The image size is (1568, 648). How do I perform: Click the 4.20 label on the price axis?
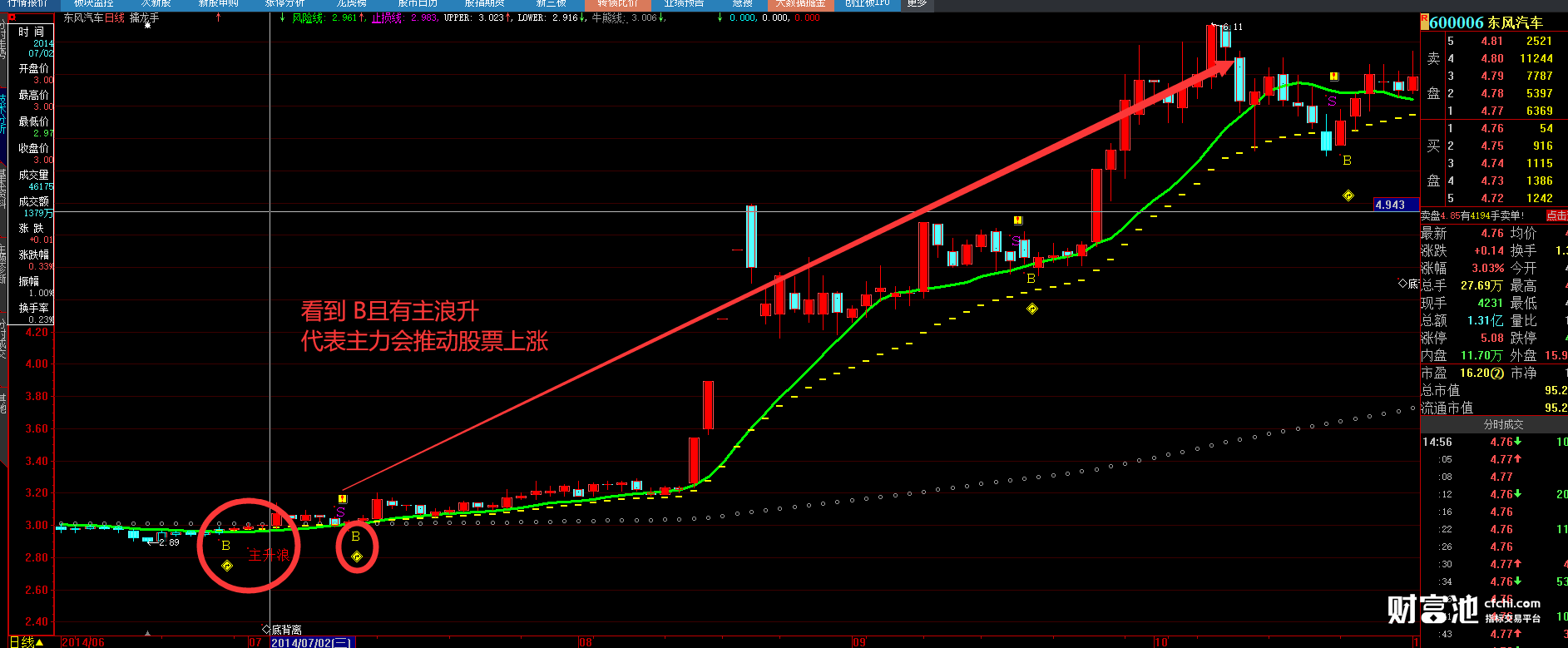click(x=37, y=331)
